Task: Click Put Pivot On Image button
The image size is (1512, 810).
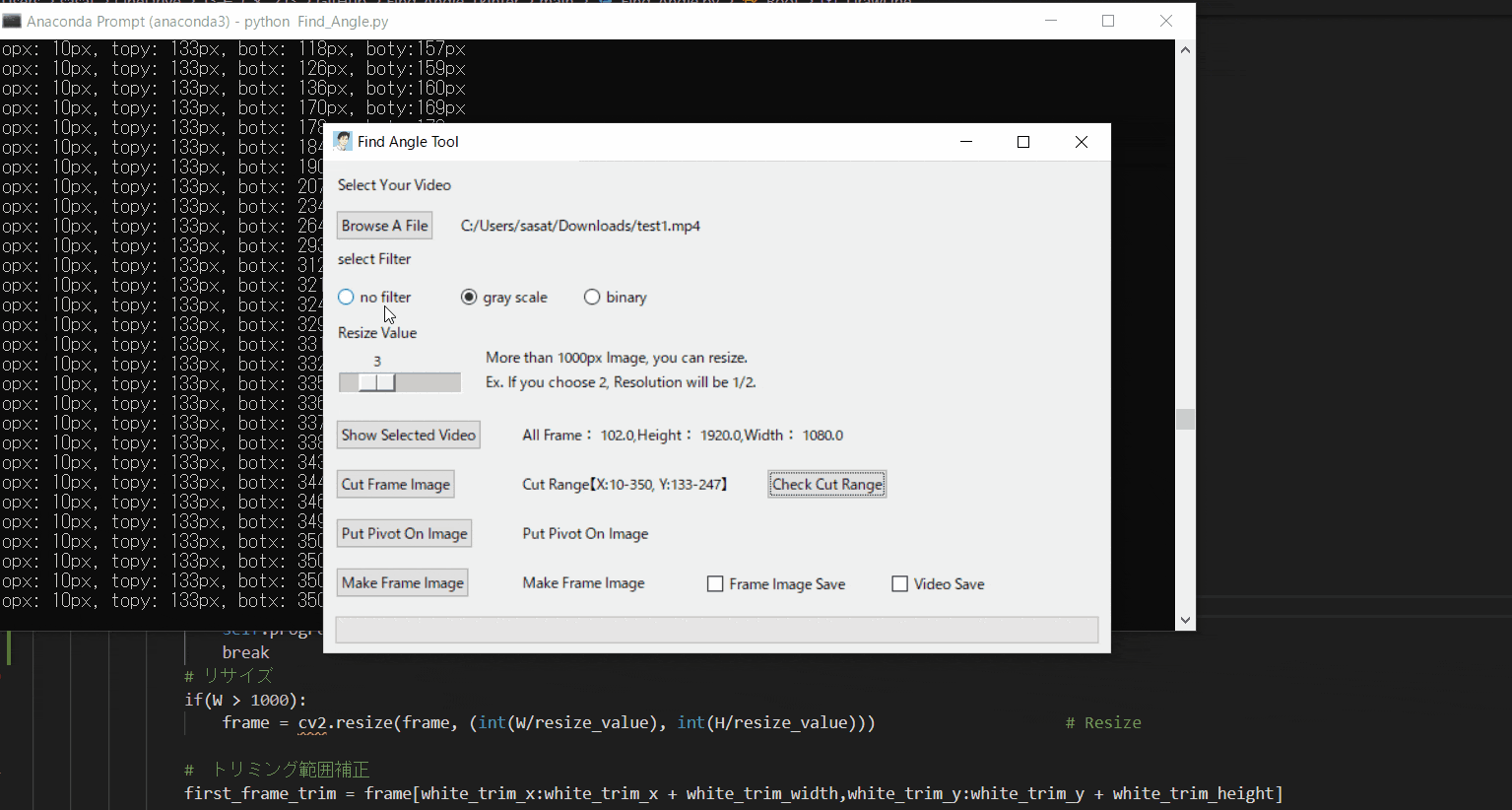Action: 404,533
